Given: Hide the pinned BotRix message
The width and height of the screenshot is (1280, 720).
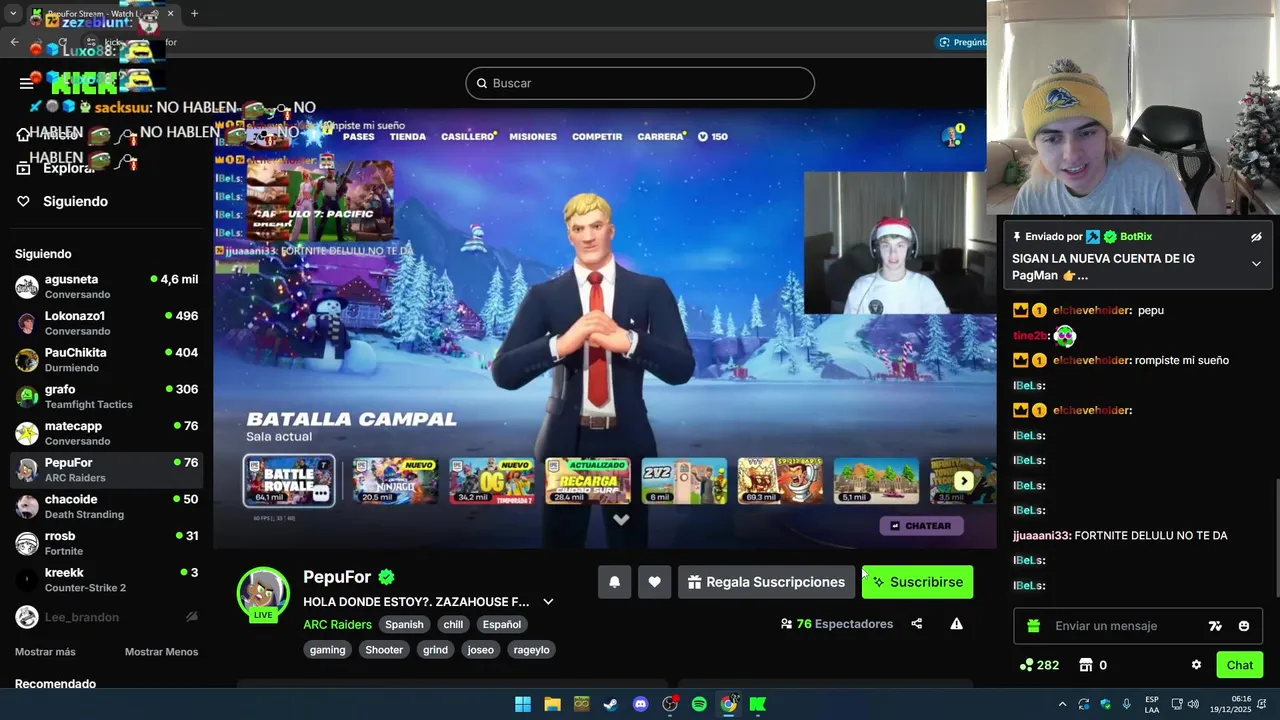Looking at the screenshot, I should [1256, 237].
